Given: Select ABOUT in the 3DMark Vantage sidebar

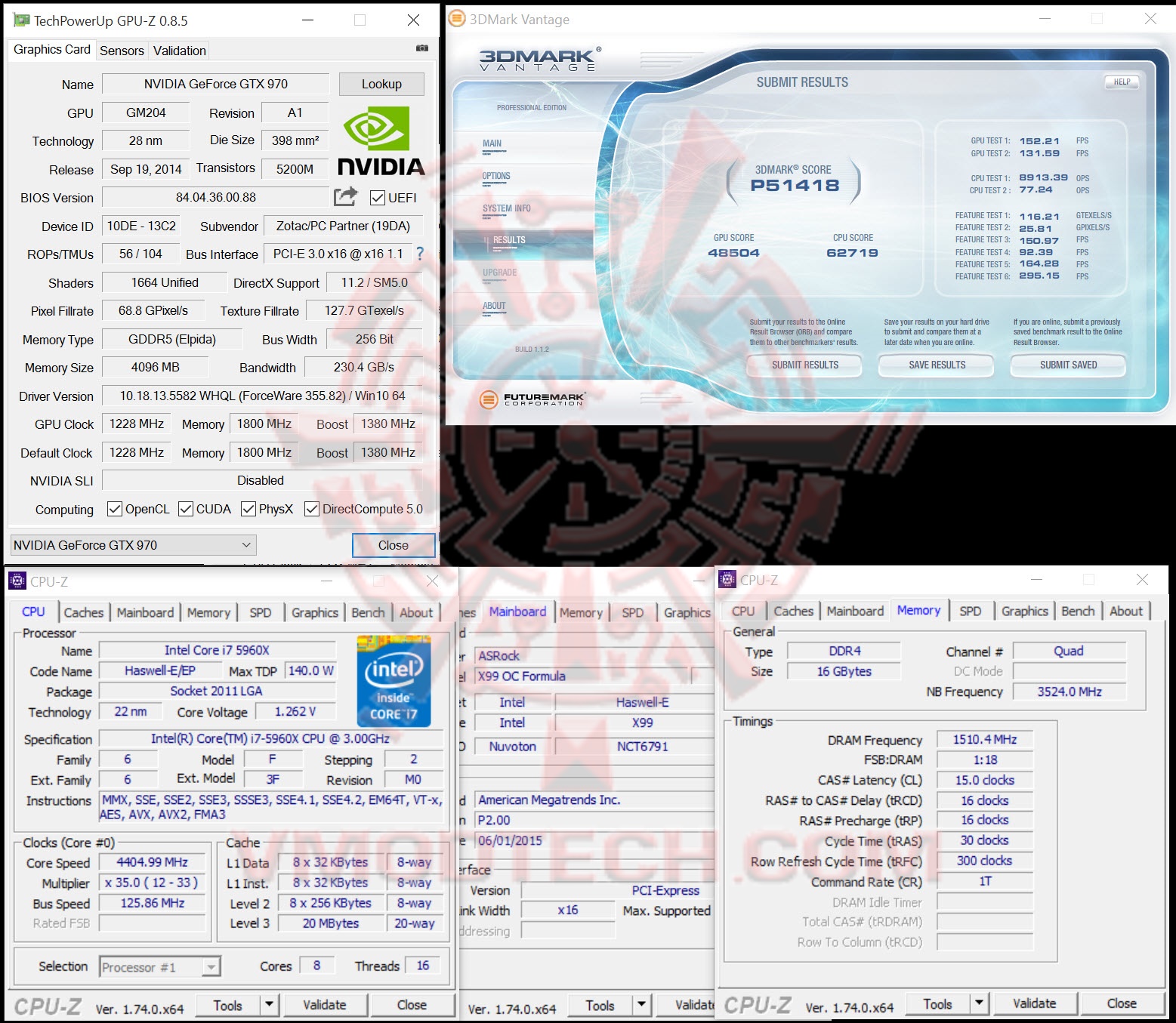Looking at the screenshot, I should point(494,306).
